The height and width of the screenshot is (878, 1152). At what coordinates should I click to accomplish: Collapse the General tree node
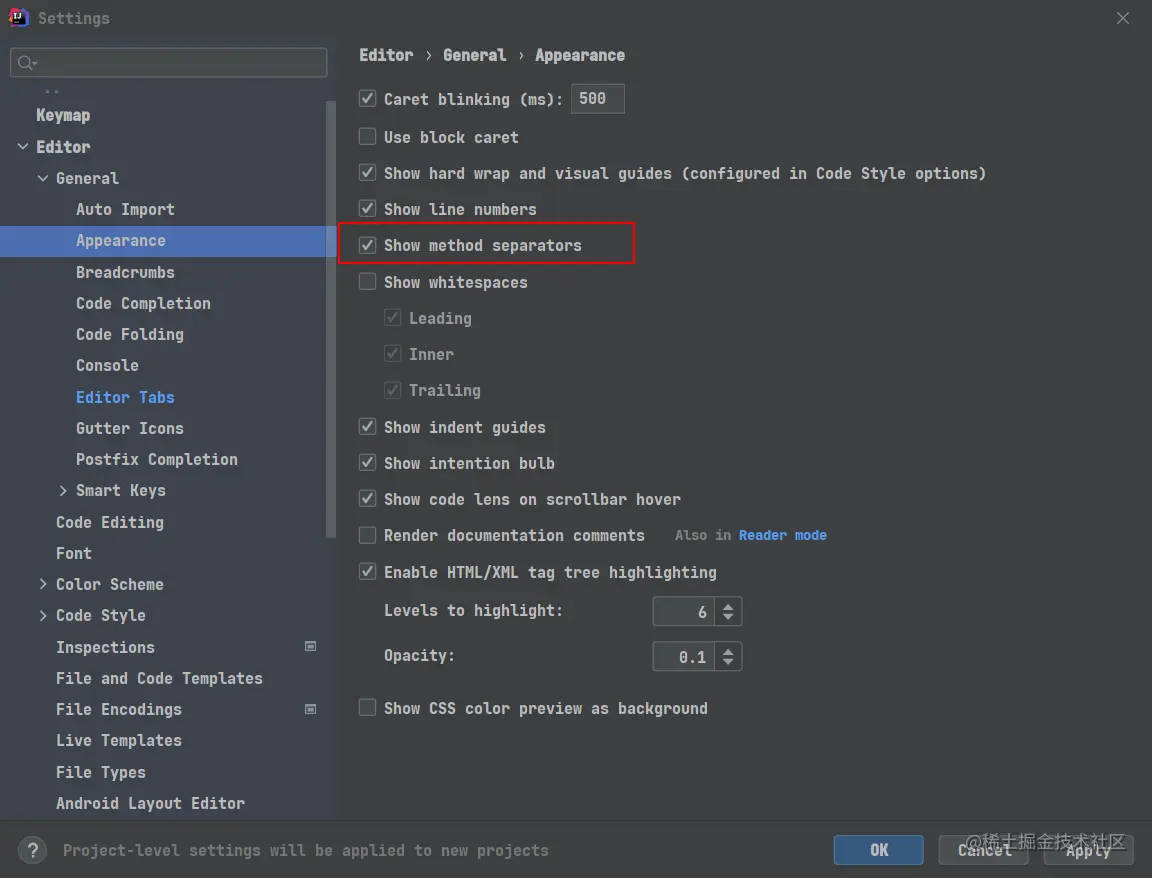point(43,179)
